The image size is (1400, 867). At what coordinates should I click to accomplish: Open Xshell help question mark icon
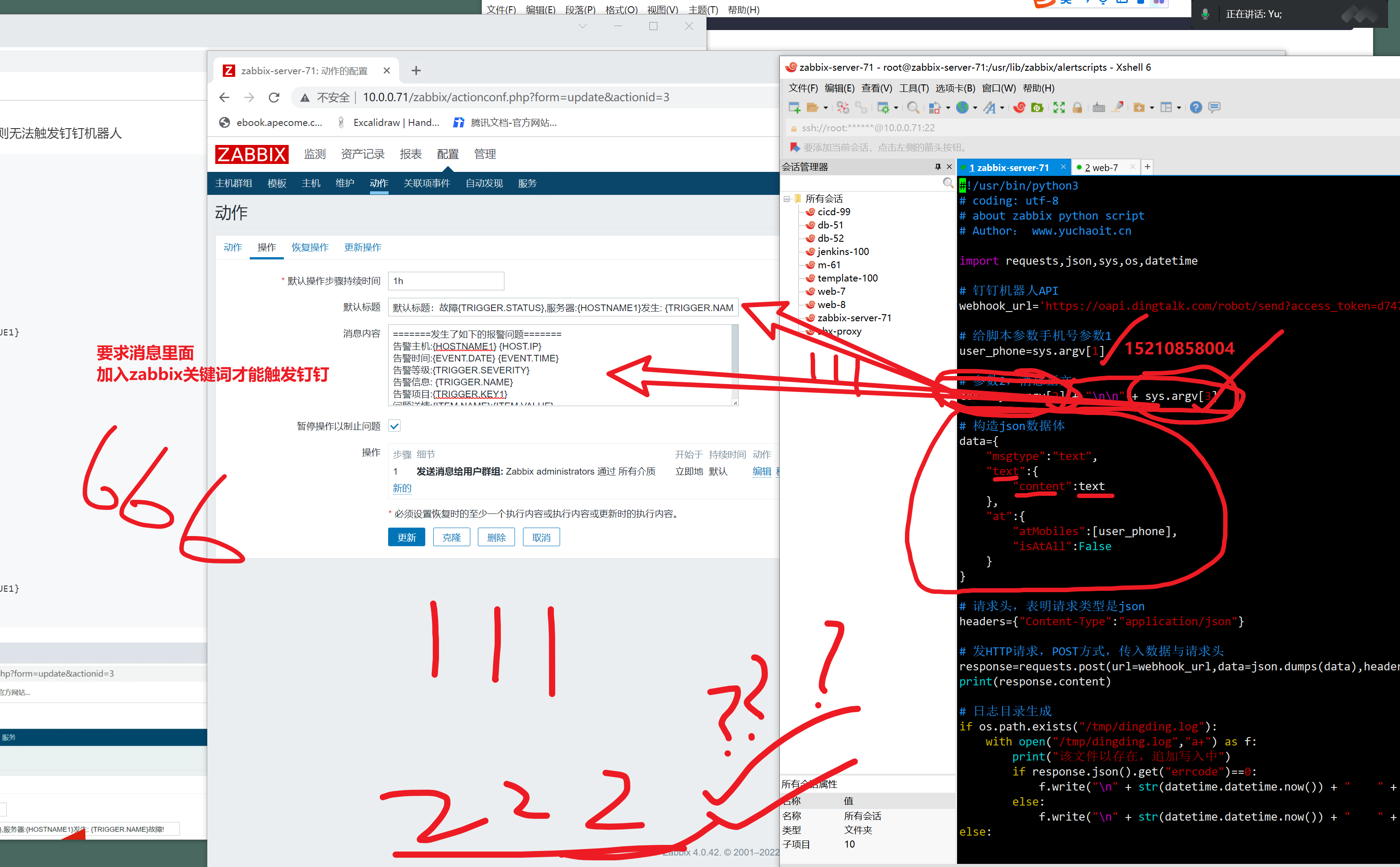(1195, 108)
